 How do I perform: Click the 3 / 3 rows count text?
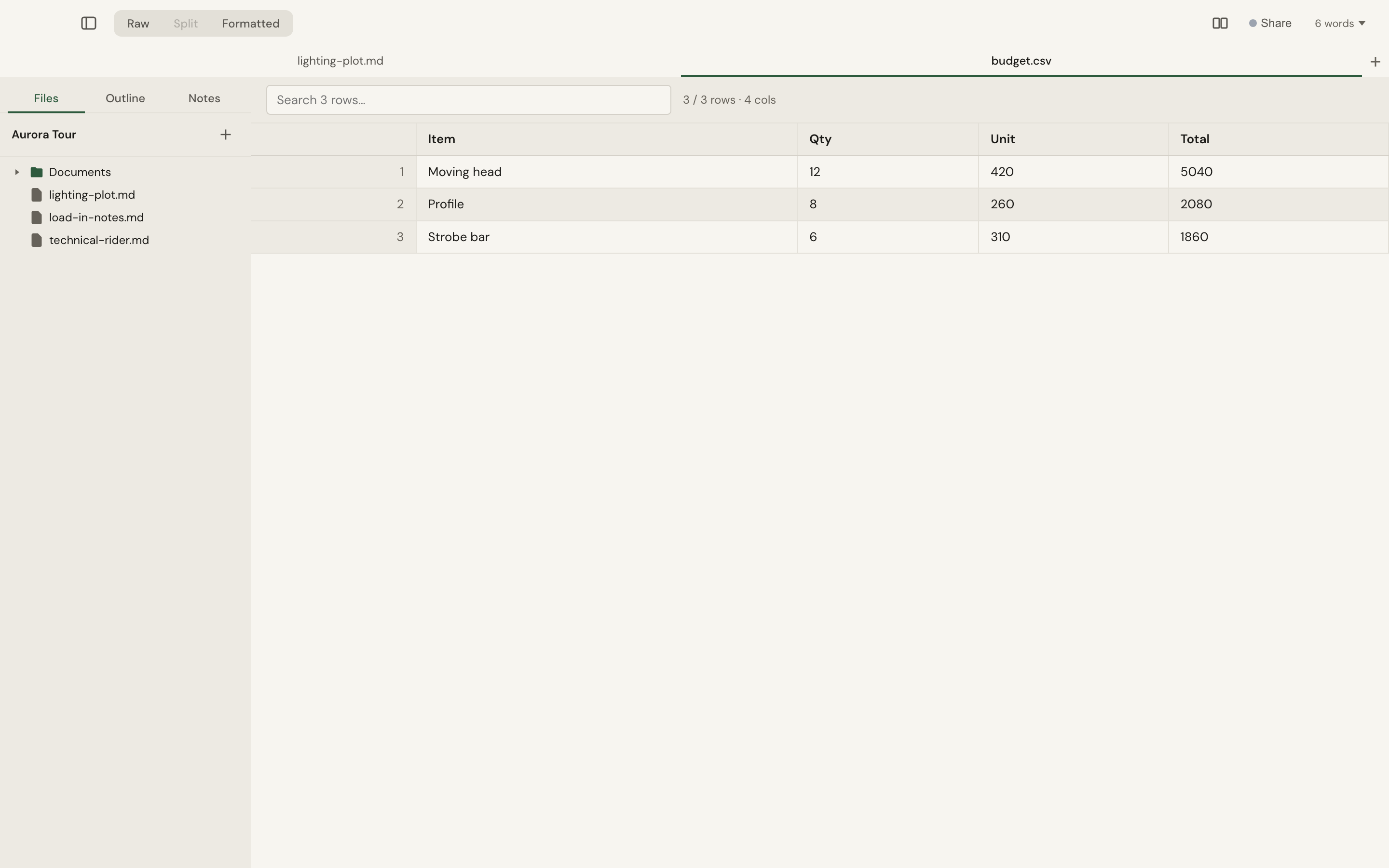click(729, 100)
